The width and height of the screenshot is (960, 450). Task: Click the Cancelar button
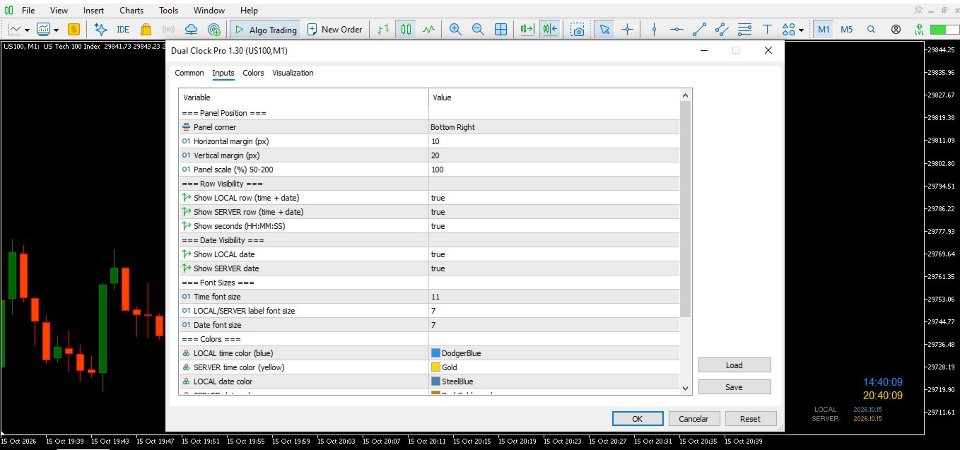[694, 419]
